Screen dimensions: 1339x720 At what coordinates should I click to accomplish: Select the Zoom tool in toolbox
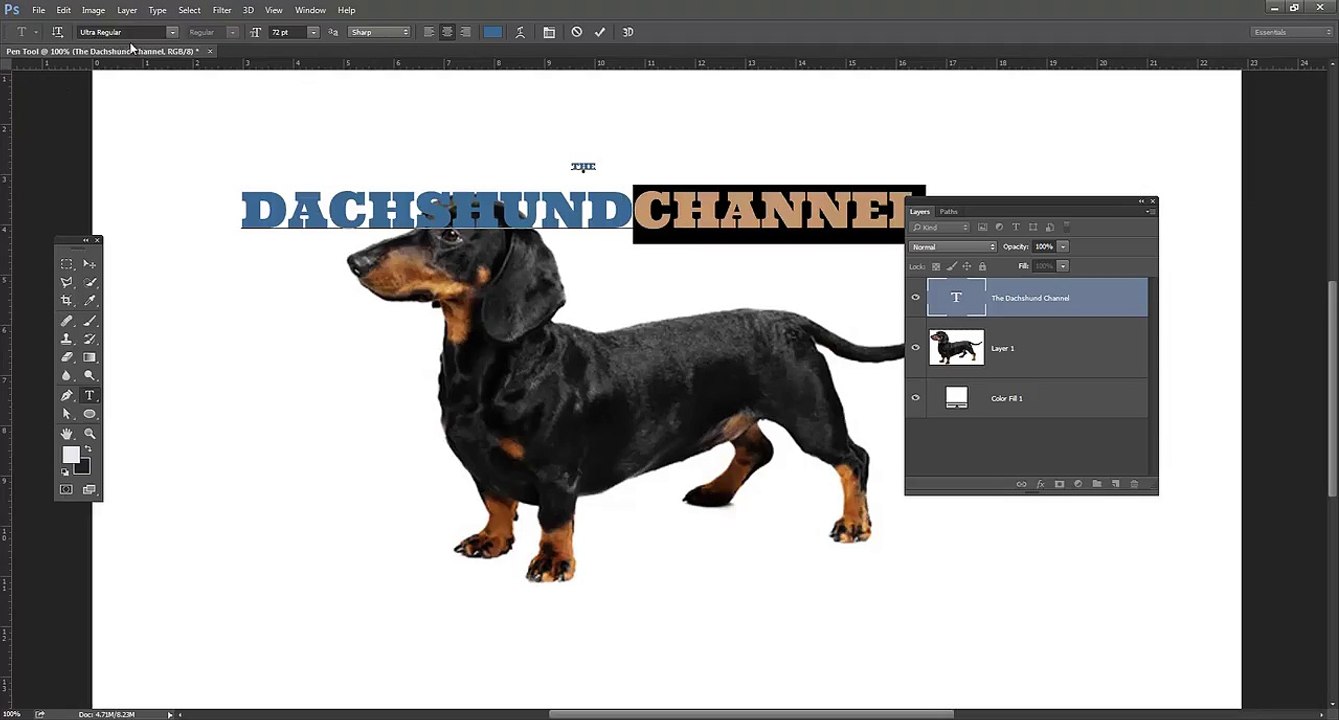point(90,434)
